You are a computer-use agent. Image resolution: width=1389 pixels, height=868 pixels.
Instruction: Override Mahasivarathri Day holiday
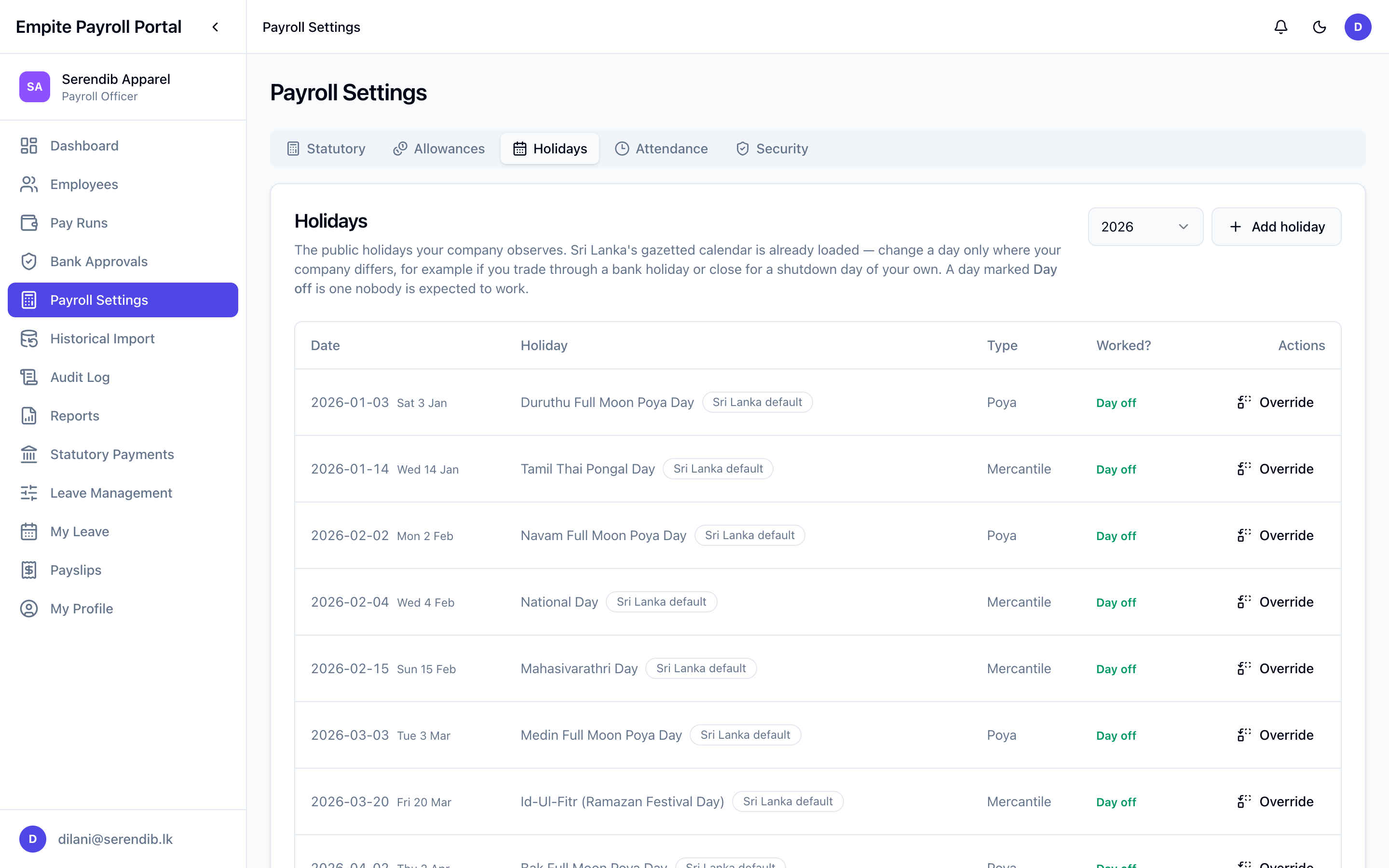point(1275,669)
